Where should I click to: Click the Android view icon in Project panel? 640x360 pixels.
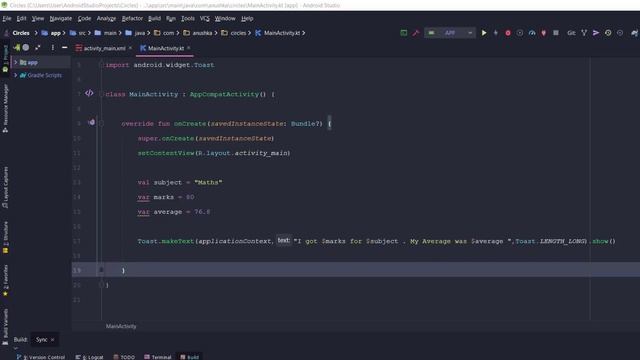click(x=16, y=48)
